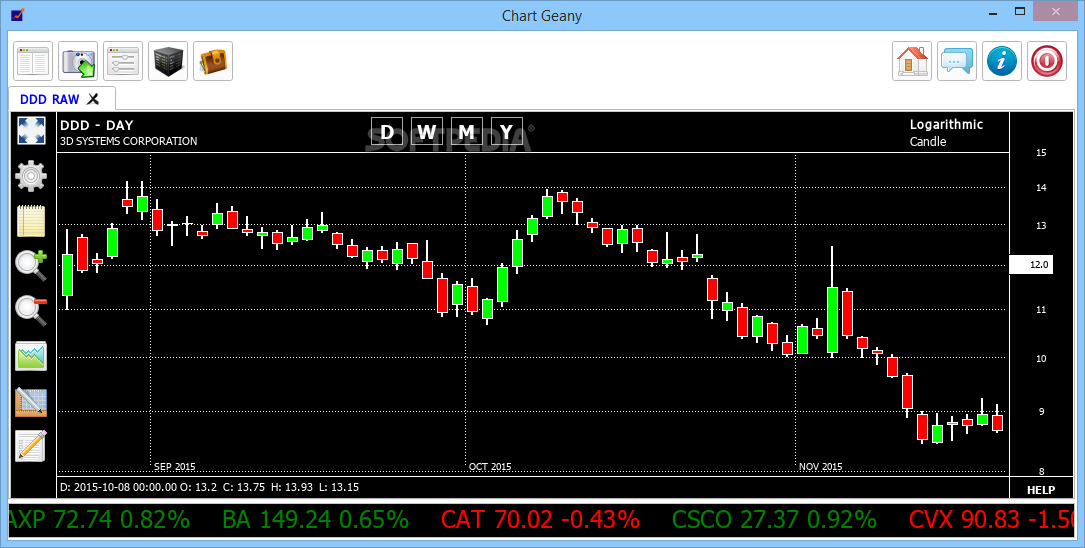Click CAT 70.02 ticker entry
The height and width of the screenshot is (548, 1085).
540,519
